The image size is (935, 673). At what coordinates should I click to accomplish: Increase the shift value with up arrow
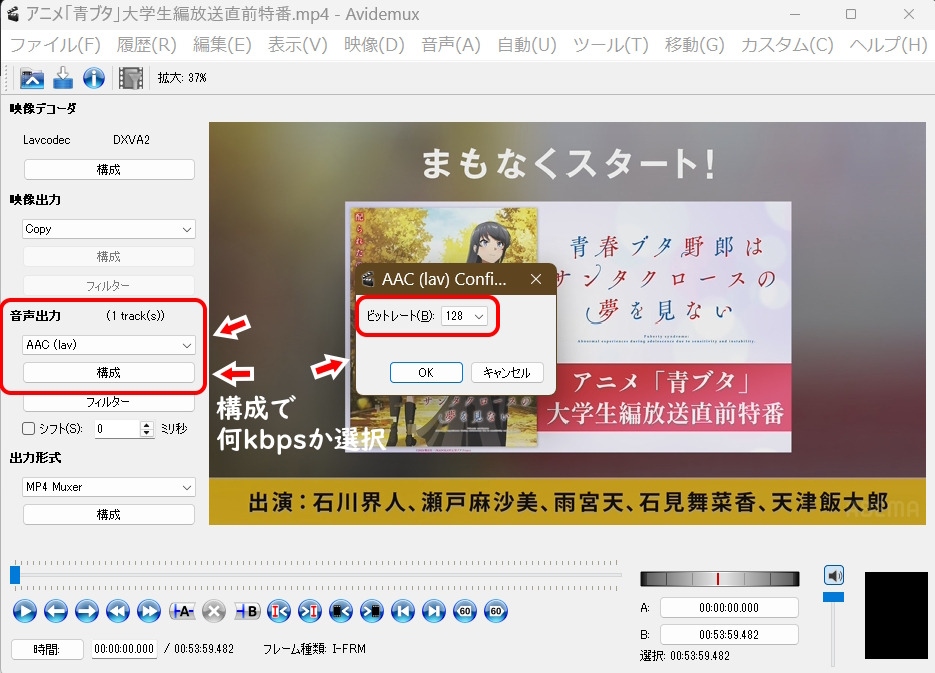147,424
